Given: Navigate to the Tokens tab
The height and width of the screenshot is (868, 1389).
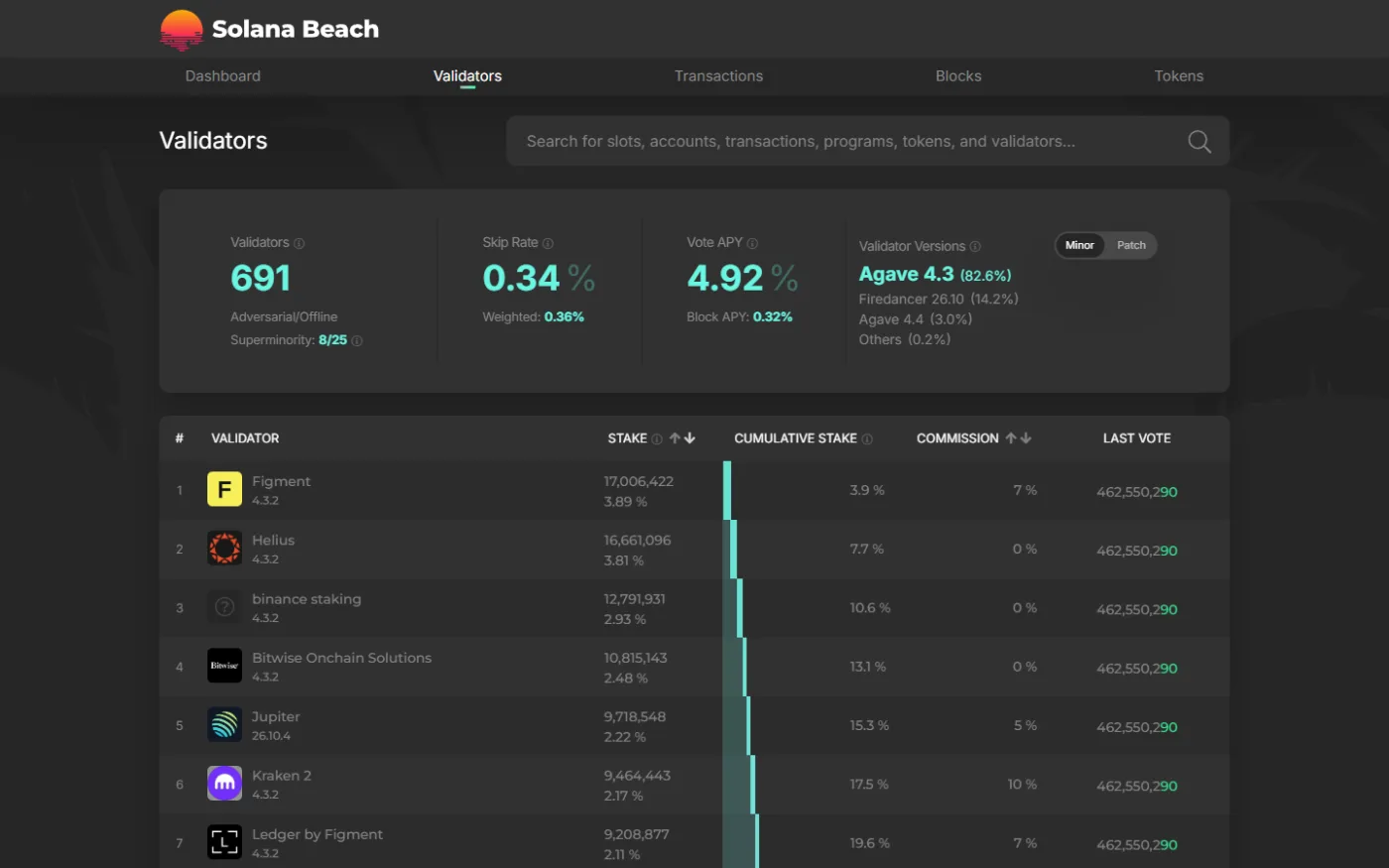Looking at the screenshot, I should [1179, 76].
